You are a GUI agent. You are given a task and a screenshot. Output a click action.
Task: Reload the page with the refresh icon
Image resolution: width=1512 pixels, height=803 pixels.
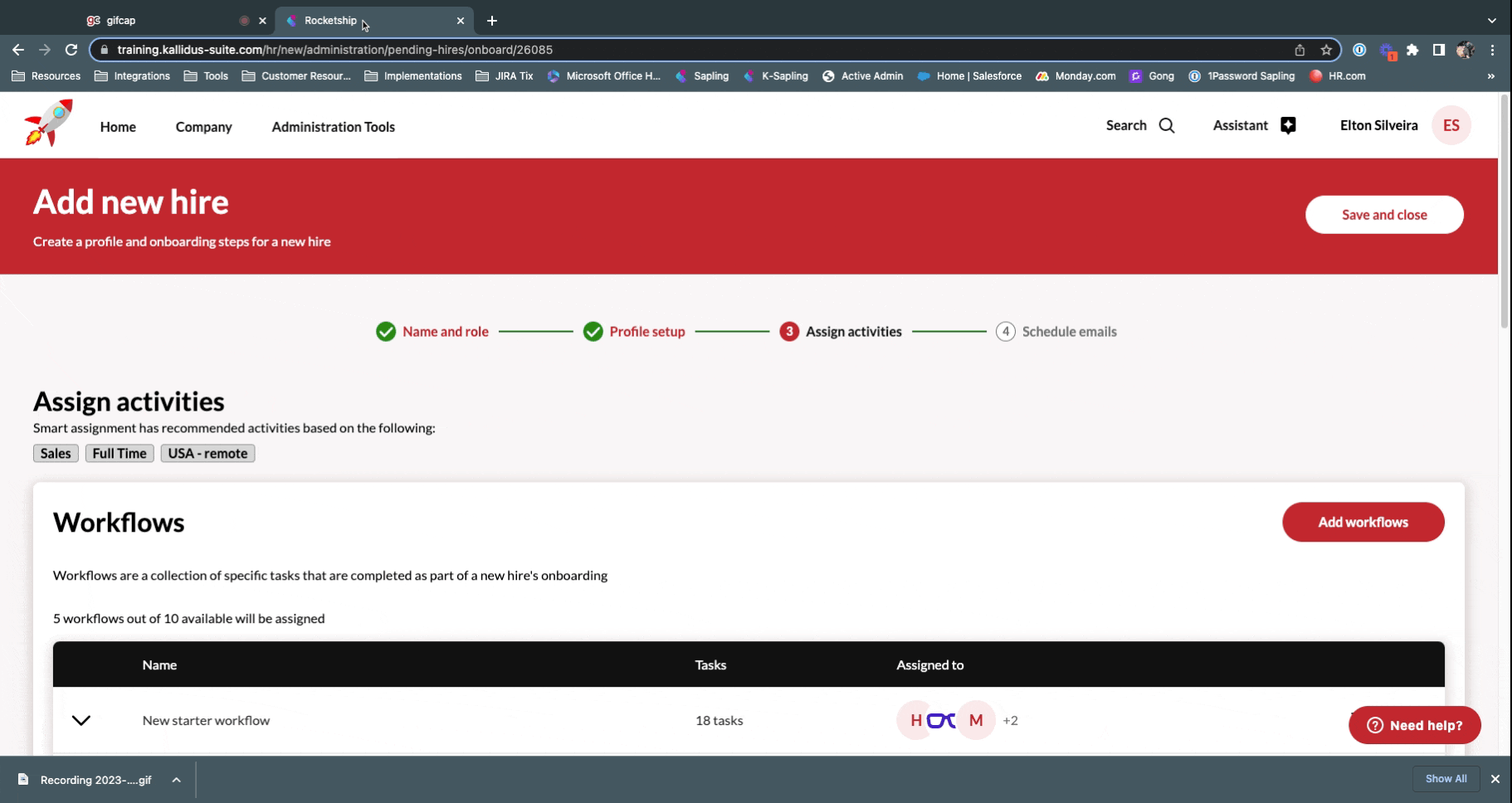point(71,50)
